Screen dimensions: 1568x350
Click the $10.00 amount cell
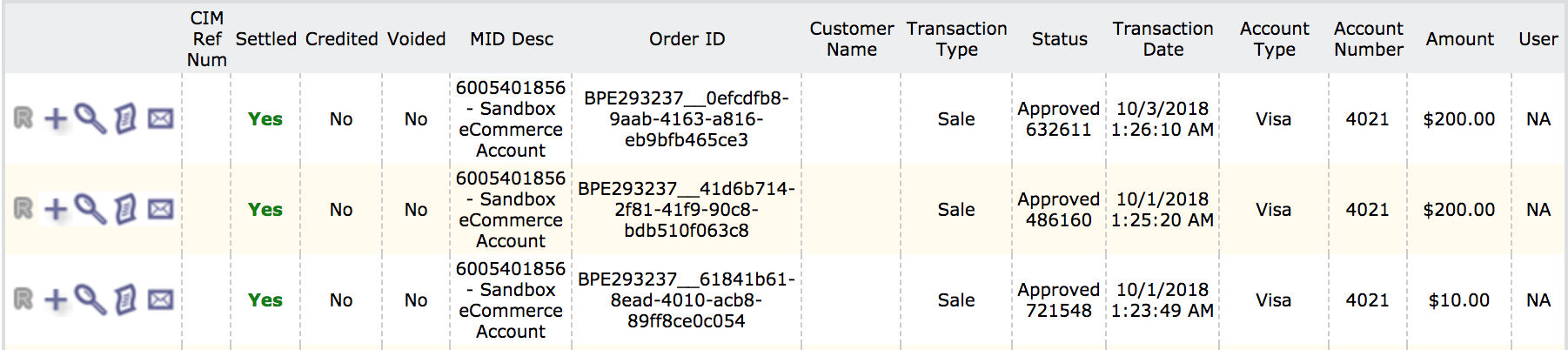(x=1458, y=300)
